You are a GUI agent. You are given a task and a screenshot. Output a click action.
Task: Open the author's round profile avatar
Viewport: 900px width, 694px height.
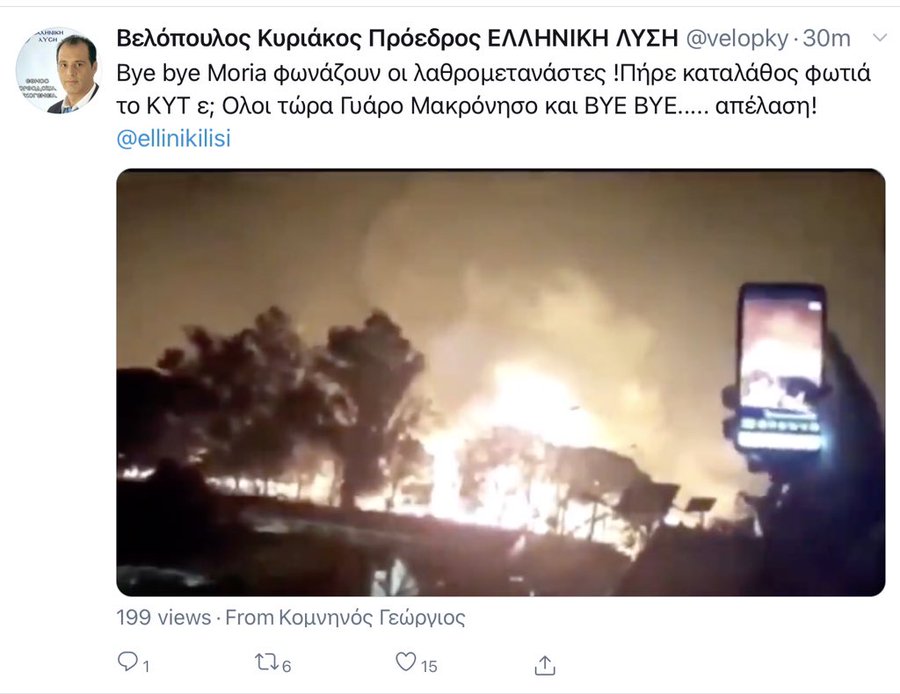click(58, 70)
